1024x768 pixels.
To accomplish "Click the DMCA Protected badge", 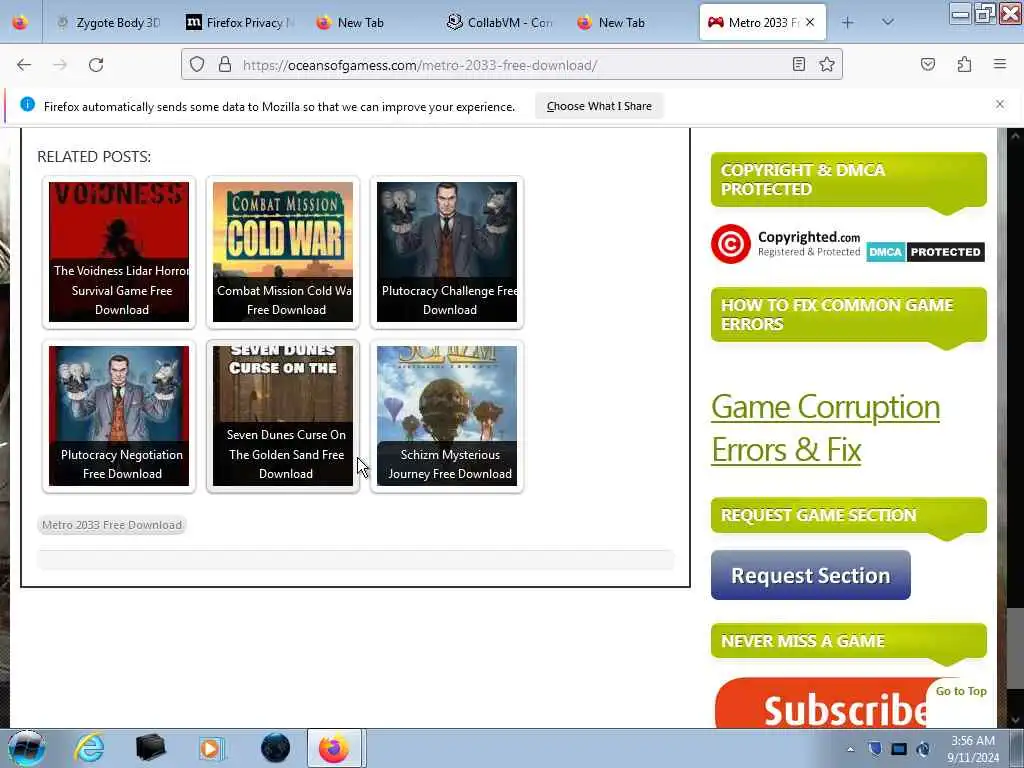I will click(925, 252).
